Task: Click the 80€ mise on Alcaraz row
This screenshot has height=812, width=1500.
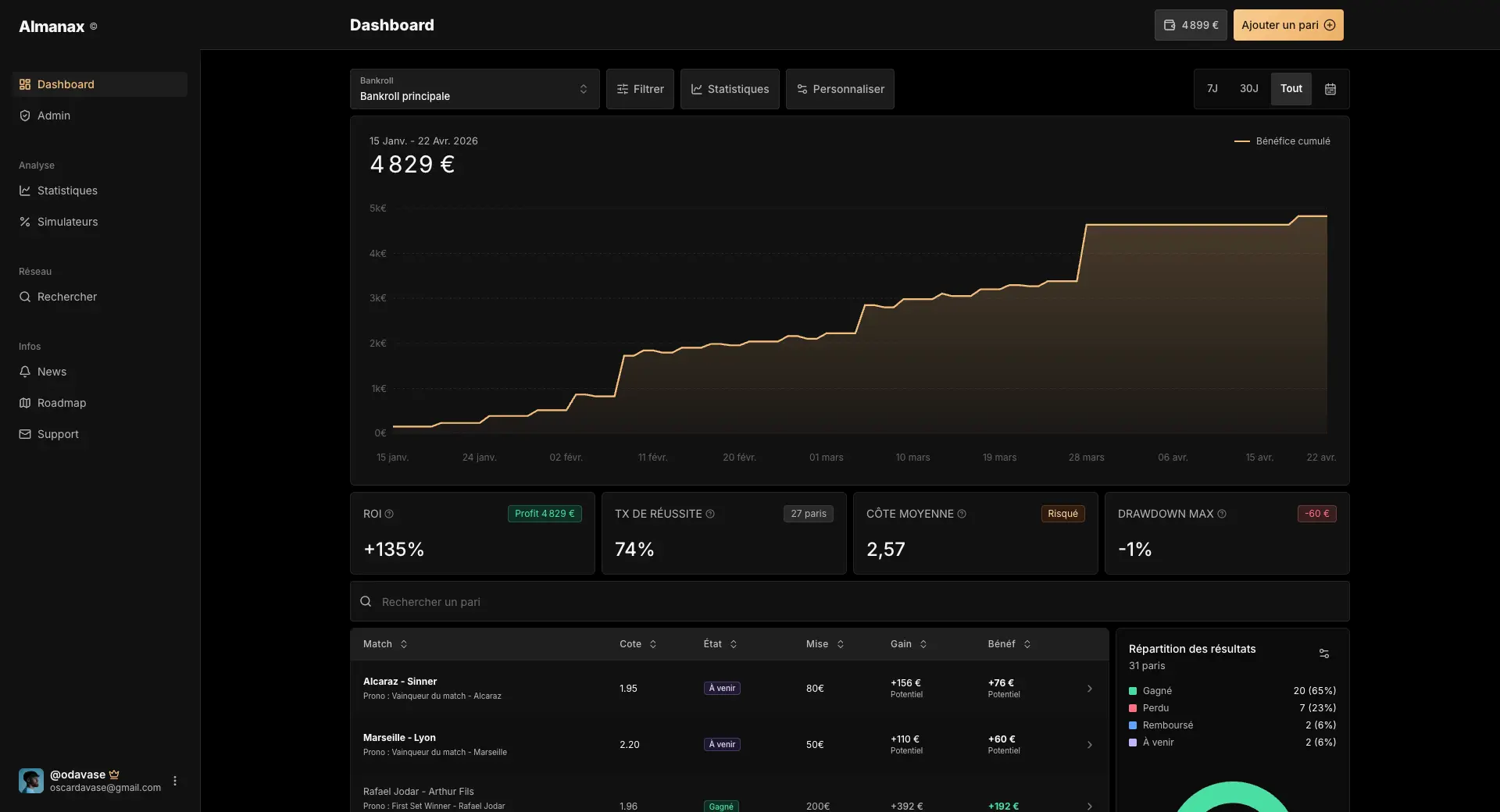Action: [815, 689]
